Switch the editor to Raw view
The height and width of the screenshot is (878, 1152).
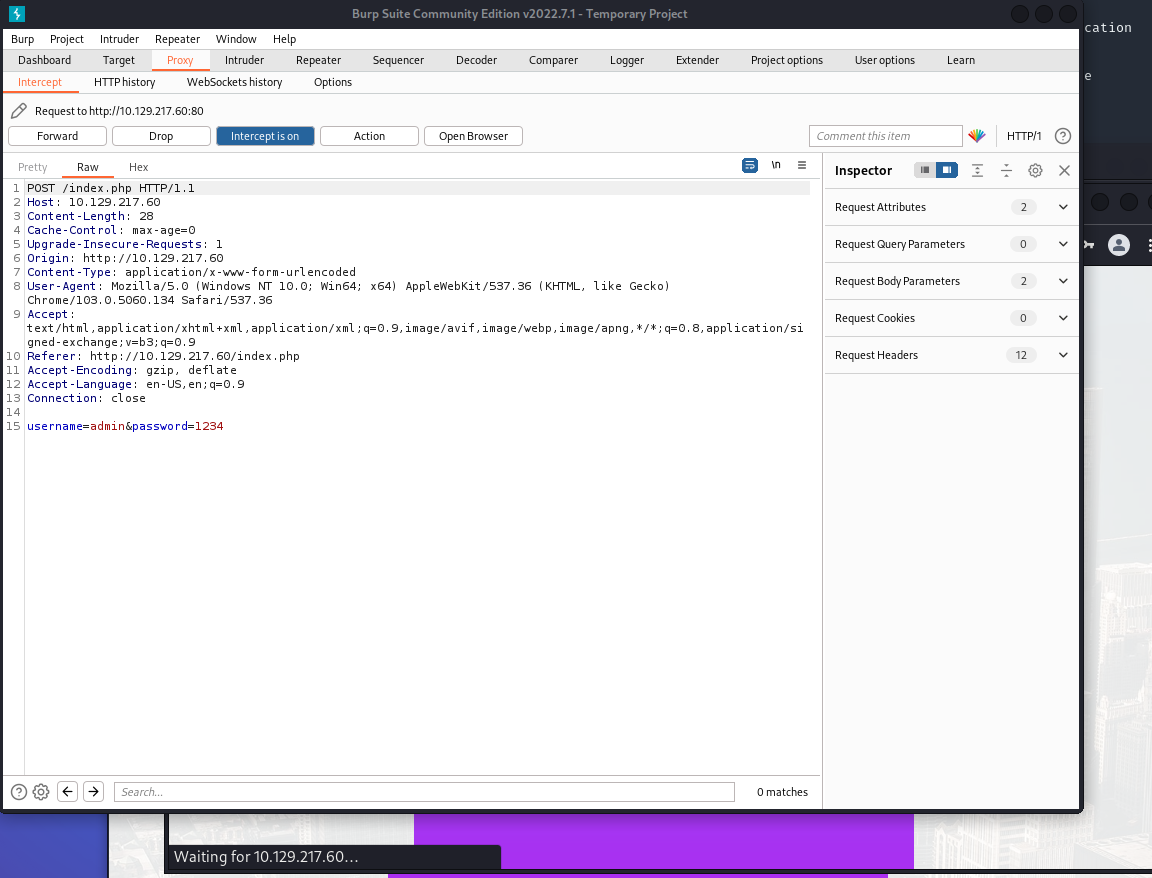click(87, 168)
